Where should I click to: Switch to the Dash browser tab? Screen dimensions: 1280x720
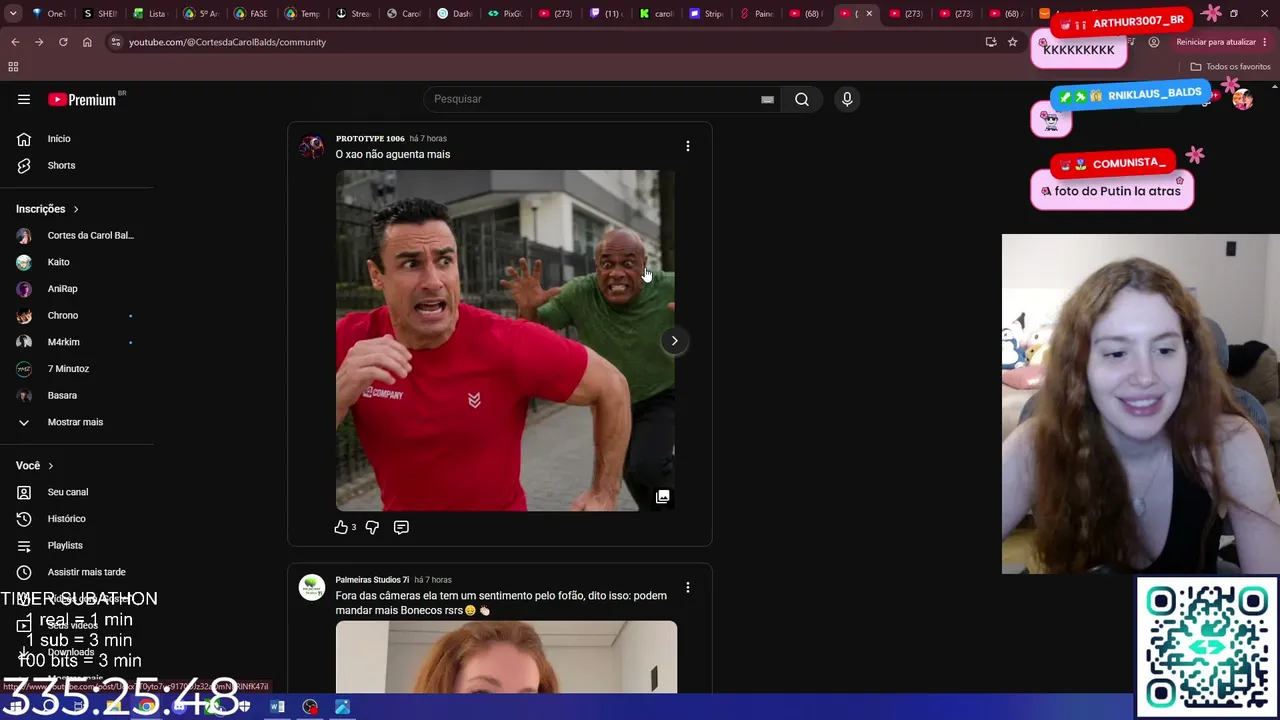pos(454,14)
